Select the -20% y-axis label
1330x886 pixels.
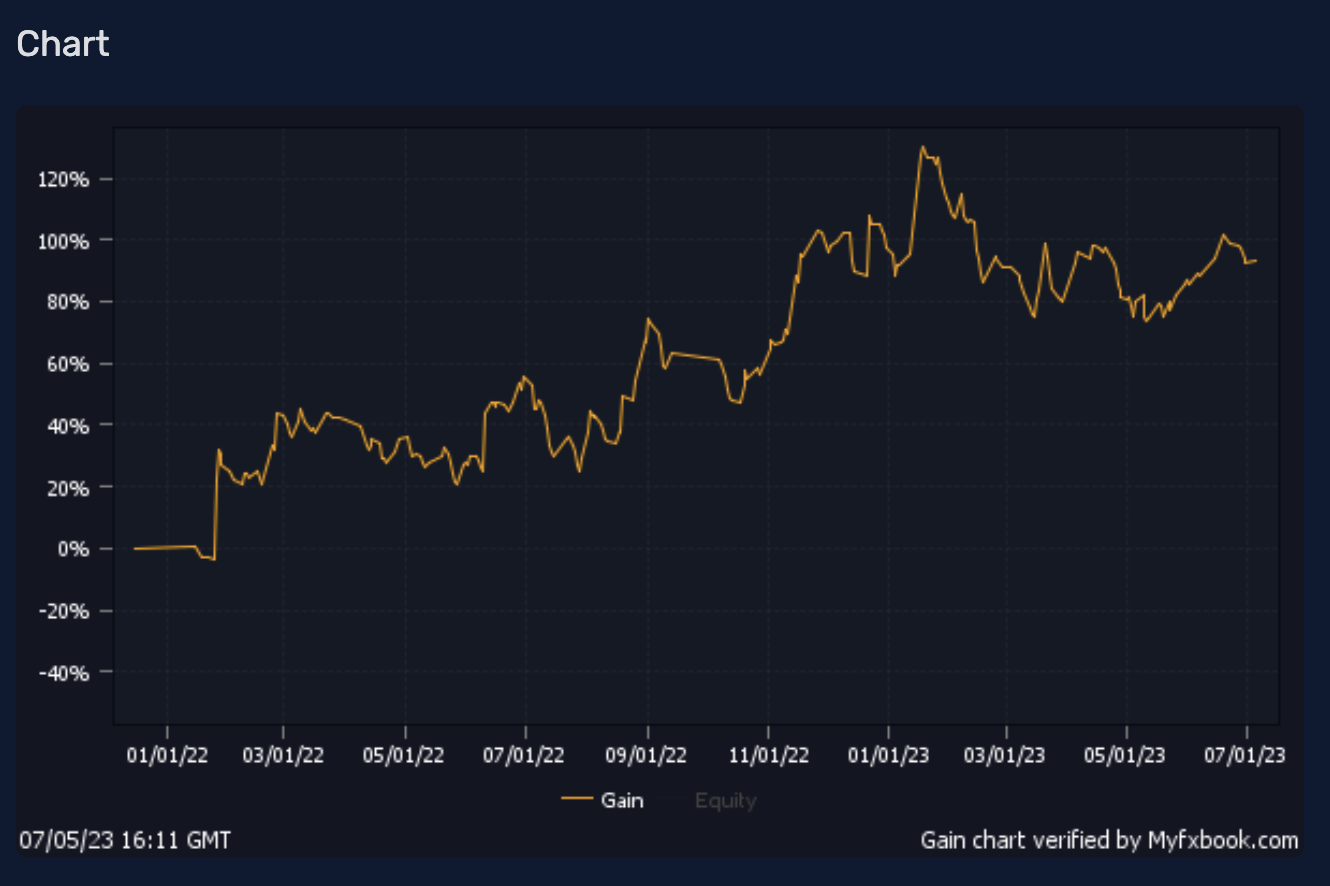[x=69, y=611]
